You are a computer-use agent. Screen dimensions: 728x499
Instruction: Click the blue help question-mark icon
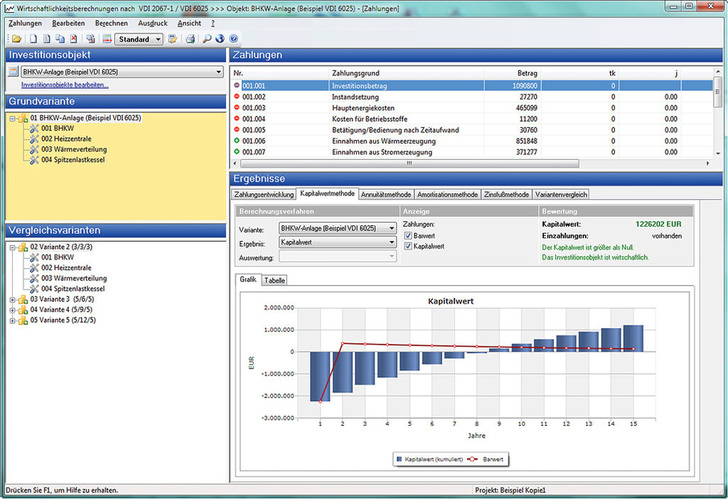click(x=232, y=39)
